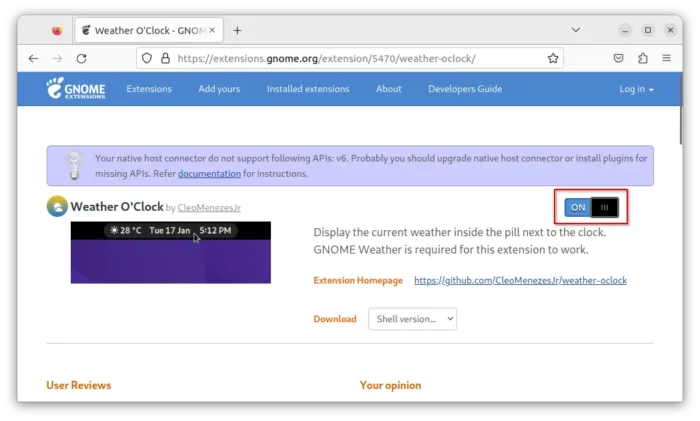Open the About page
The height and width of the screenshot is (421, 700).
pyautogui.click(x=388, y=89)
